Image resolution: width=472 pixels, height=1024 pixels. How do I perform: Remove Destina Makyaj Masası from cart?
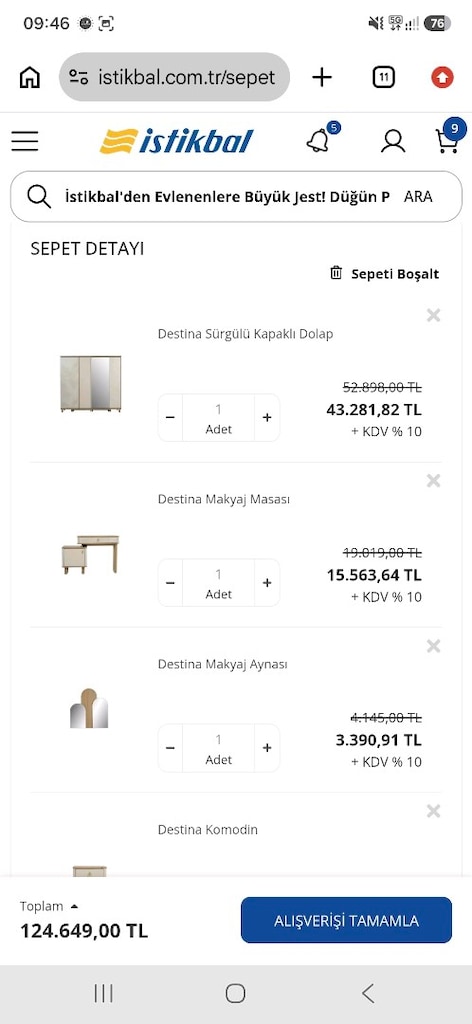coord(433,481)
